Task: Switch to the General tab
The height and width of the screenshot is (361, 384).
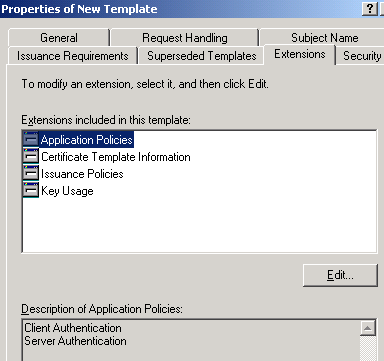Action: tap(59, 38)
